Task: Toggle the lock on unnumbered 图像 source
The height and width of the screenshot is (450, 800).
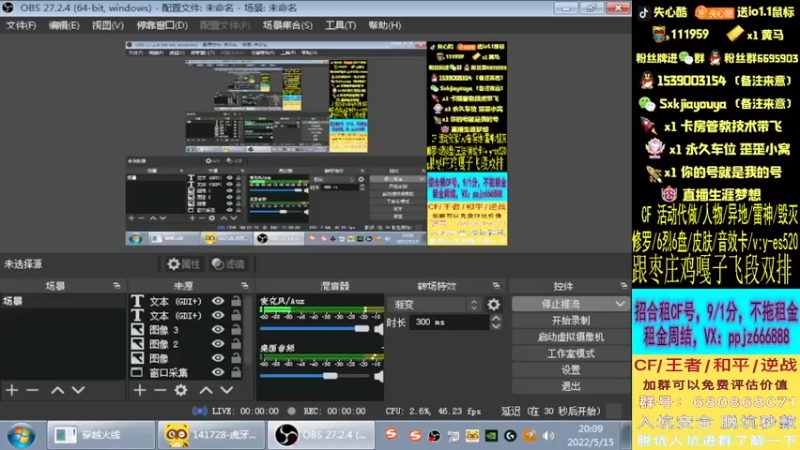Action: point(236,358)
